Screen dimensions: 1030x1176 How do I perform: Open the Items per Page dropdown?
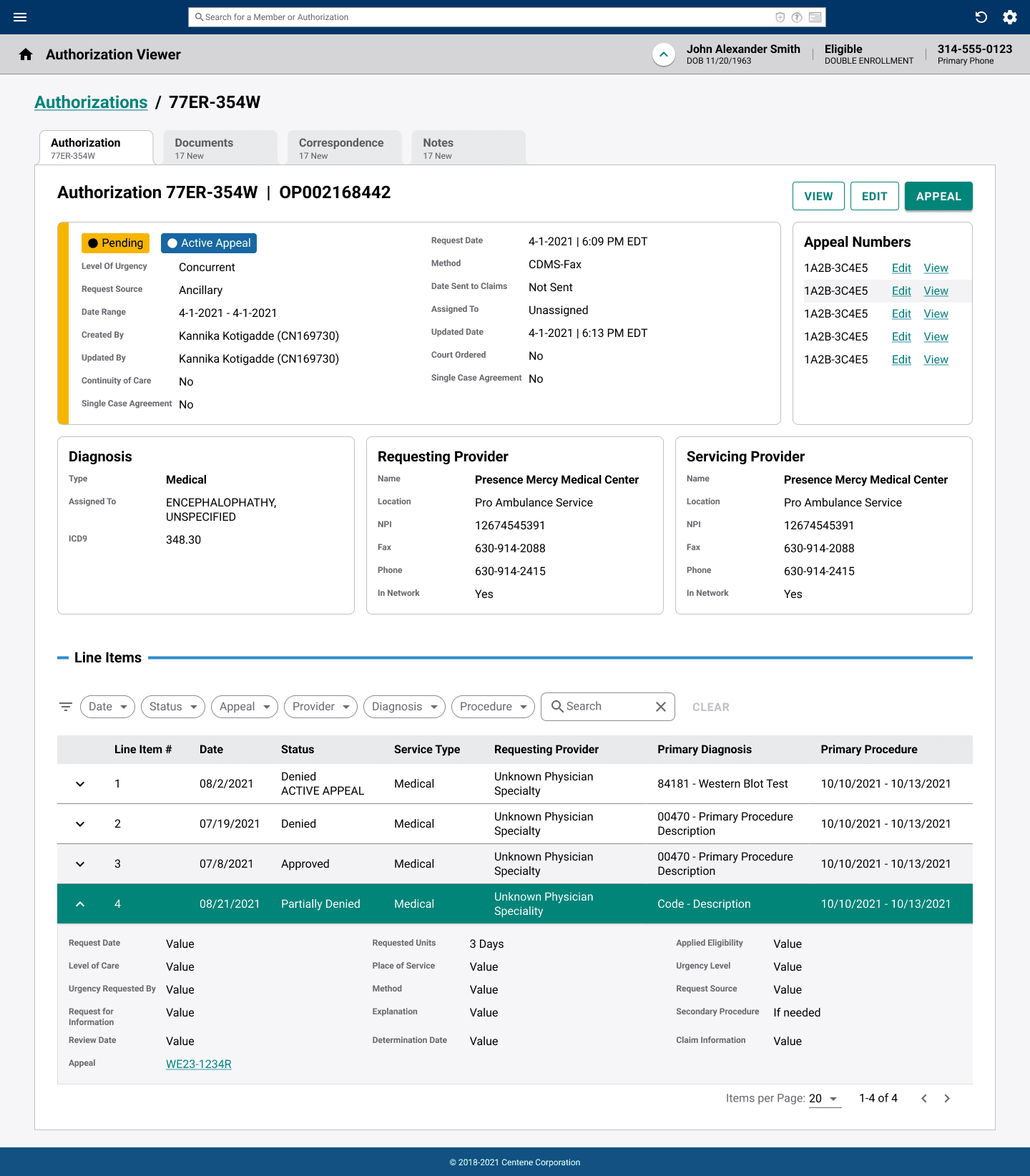(825, 1099)
